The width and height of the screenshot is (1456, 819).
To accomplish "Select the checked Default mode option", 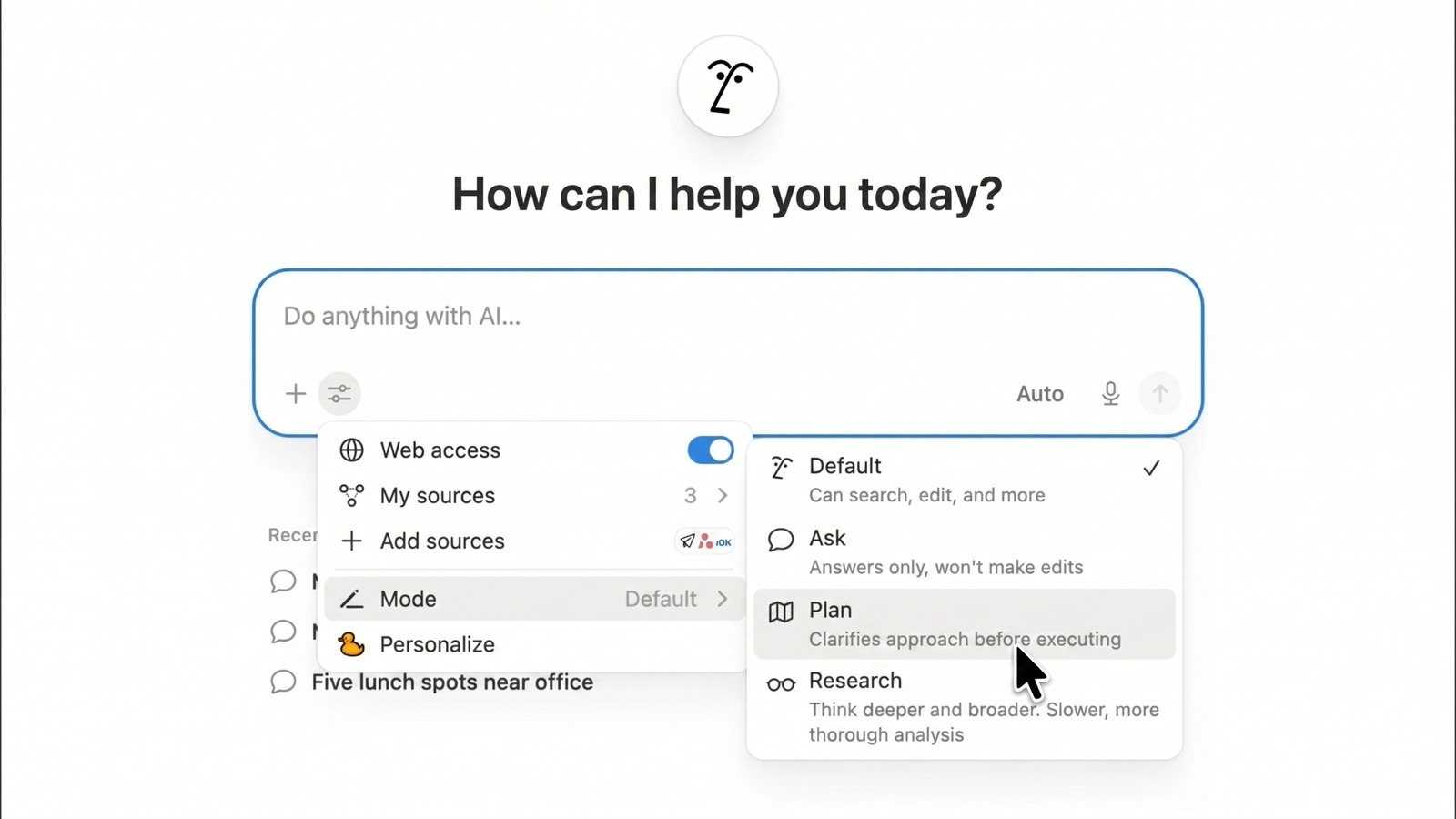I will (965, 480).
